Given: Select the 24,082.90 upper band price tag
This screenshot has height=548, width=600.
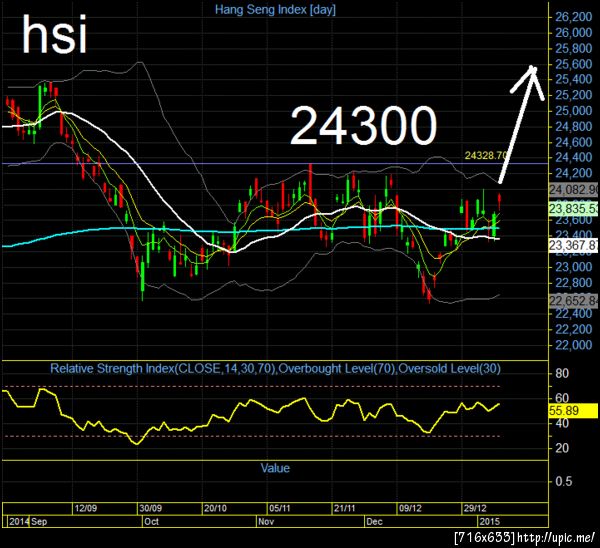Looking at the screenshot, I should click(573, 189).
